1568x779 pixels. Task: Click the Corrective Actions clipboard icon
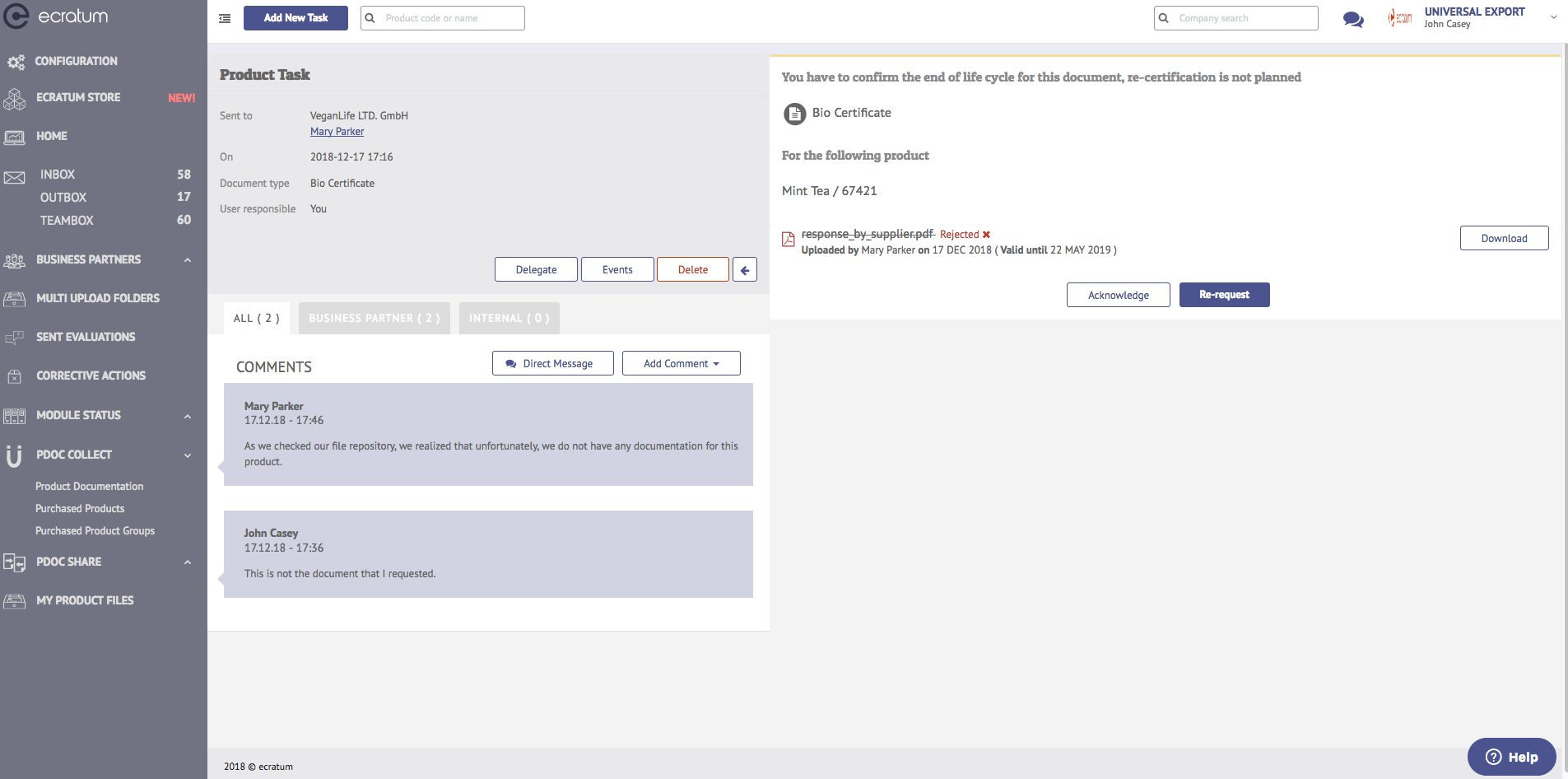[x=15, y=376]
